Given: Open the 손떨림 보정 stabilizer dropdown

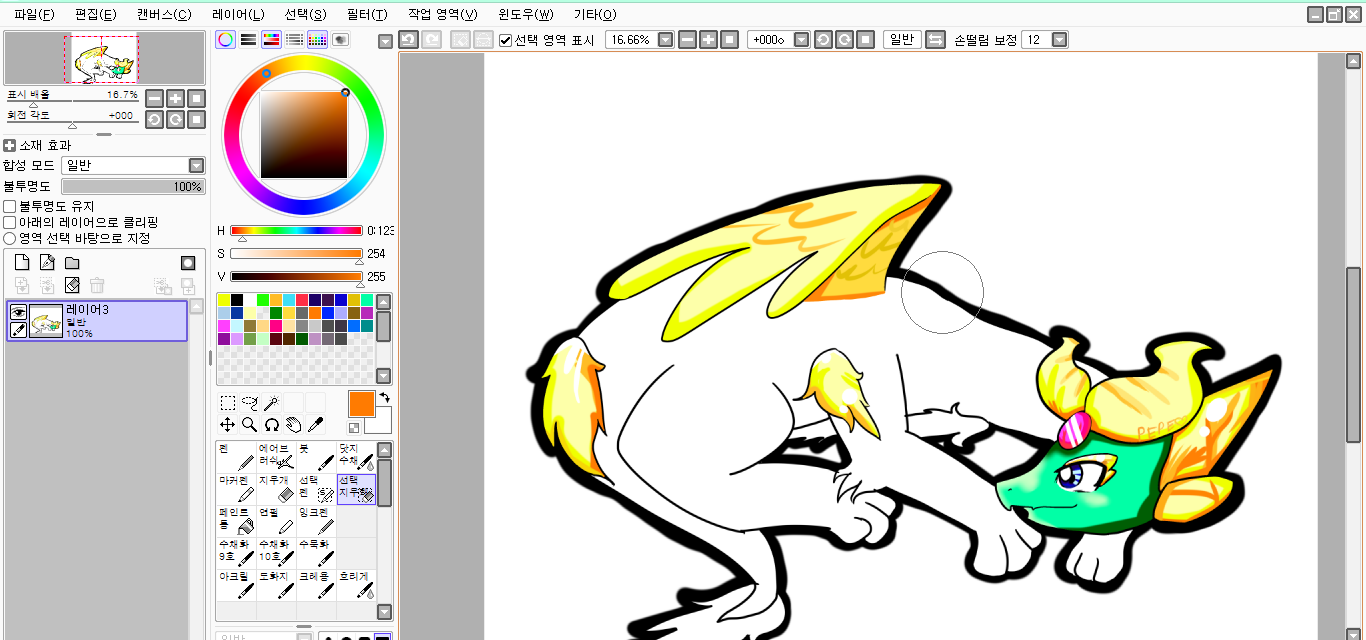Looking at the screenshot, I should 1060,40.
